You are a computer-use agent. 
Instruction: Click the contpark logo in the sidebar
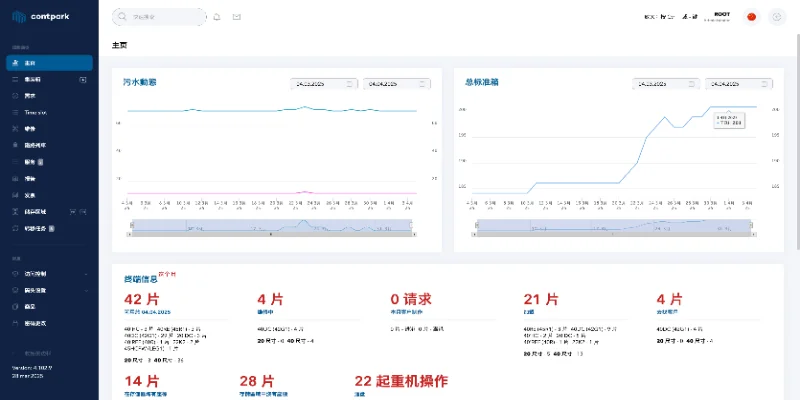[x=40, y=17]
